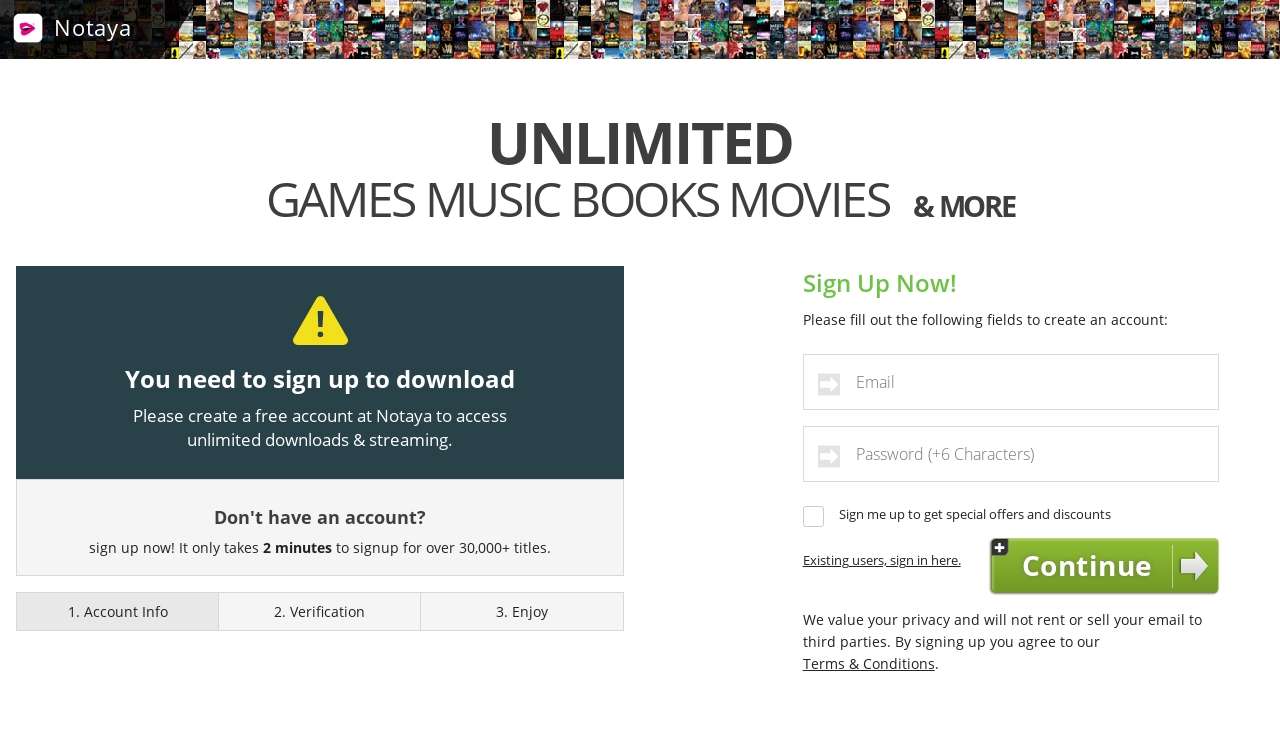Focus the Password input field
This screenshot has width=1280, height=736.
click(1011, 454)
